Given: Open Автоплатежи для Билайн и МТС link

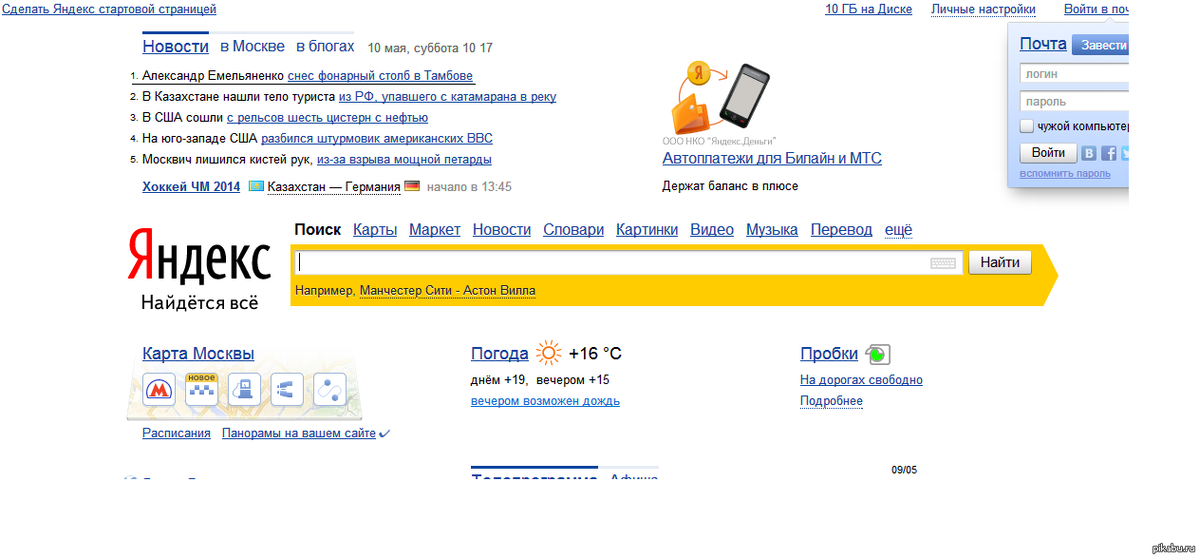Looking at the screenshot, I should [772, 158].
